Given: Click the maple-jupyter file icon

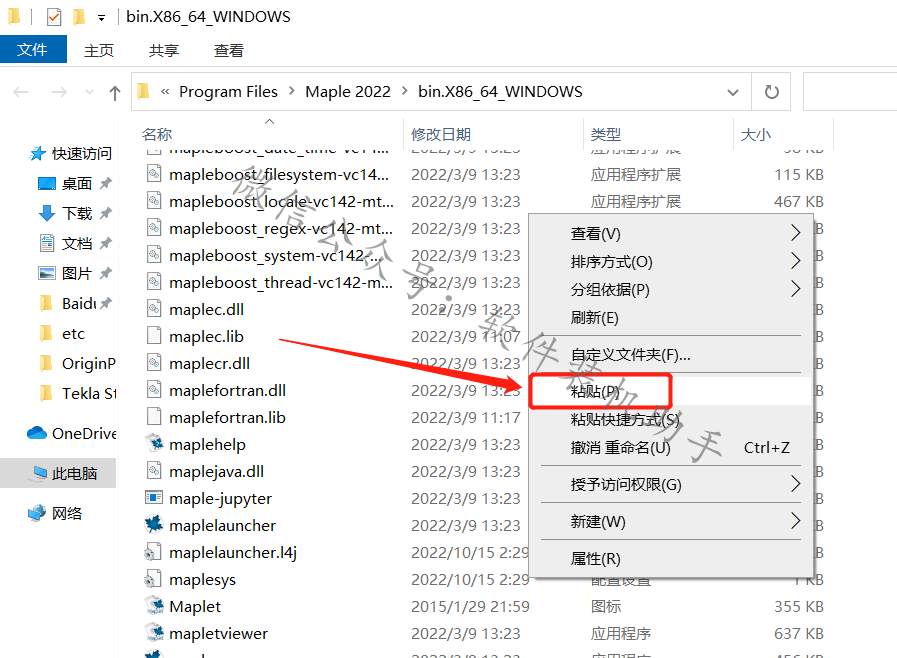Looking at the screenshot, I should [x=154, y=497].
